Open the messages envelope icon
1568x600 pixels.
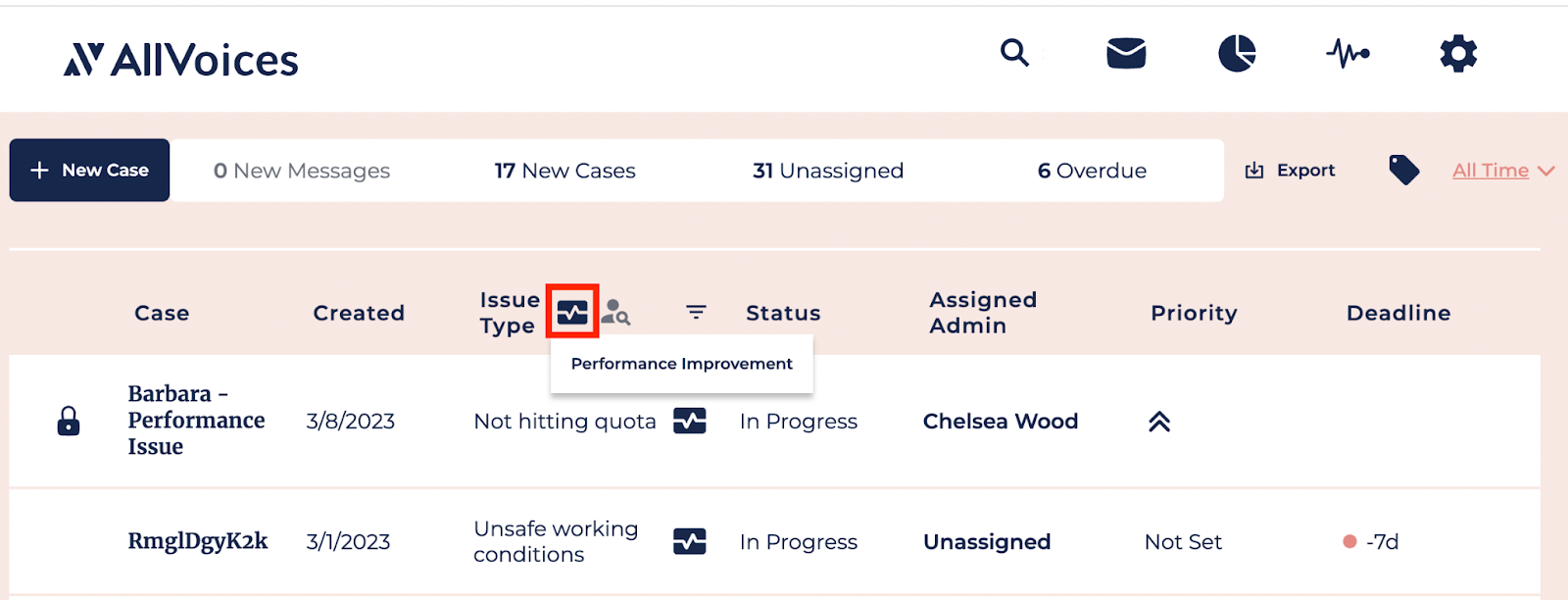pos(1126,53)
